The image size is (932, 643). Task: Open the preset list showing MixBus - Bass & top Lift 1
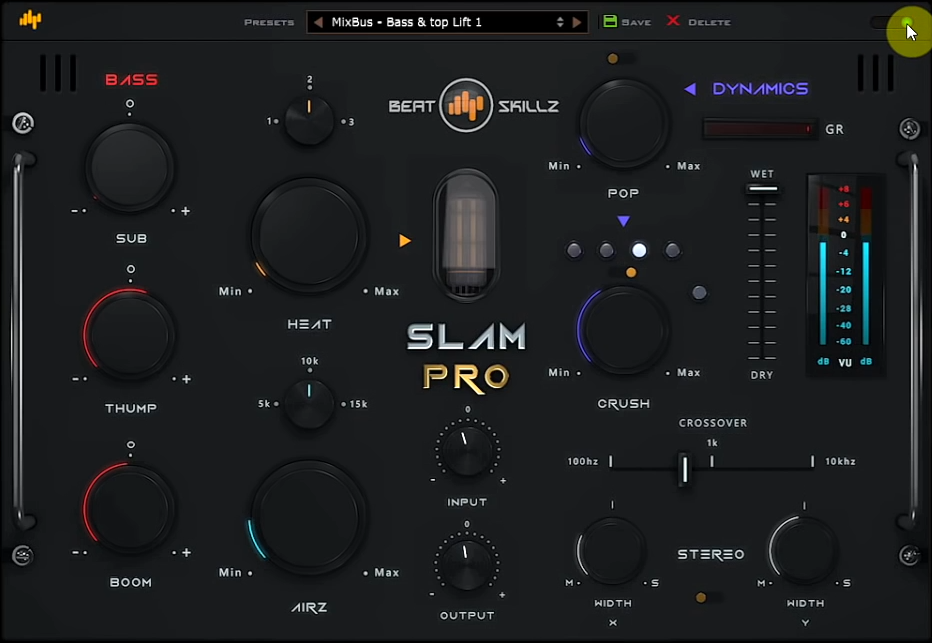tap(447, 22)
